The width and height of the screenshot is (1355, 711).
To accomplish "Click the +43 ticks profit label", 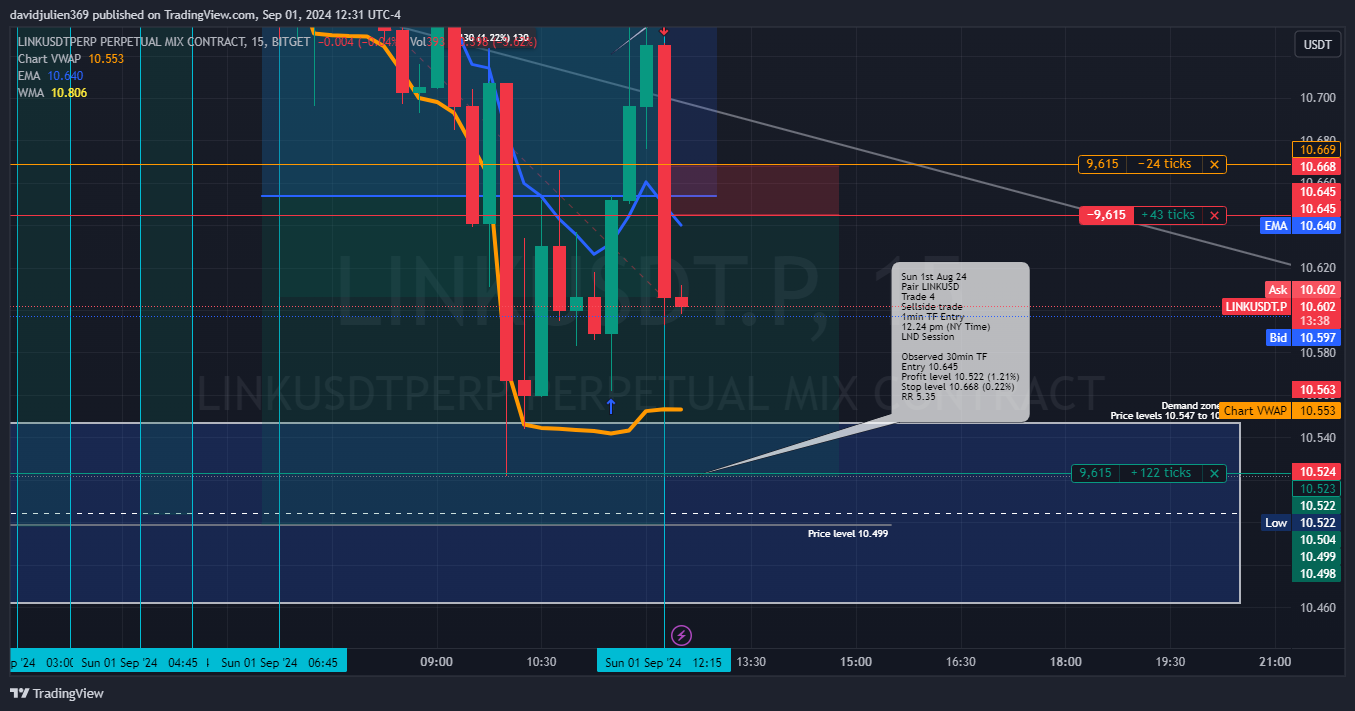I will click(x=1168, y=215).
